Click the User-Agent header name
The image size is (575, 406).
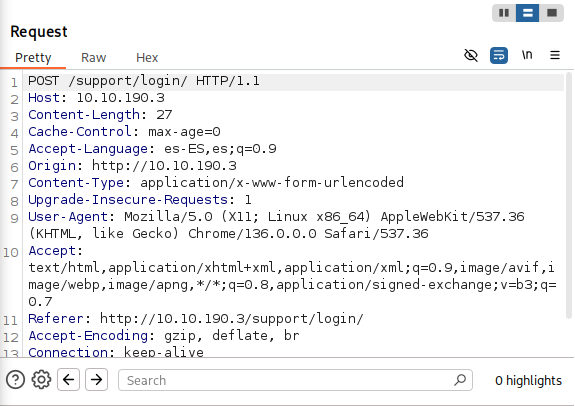tap(68, 217)
